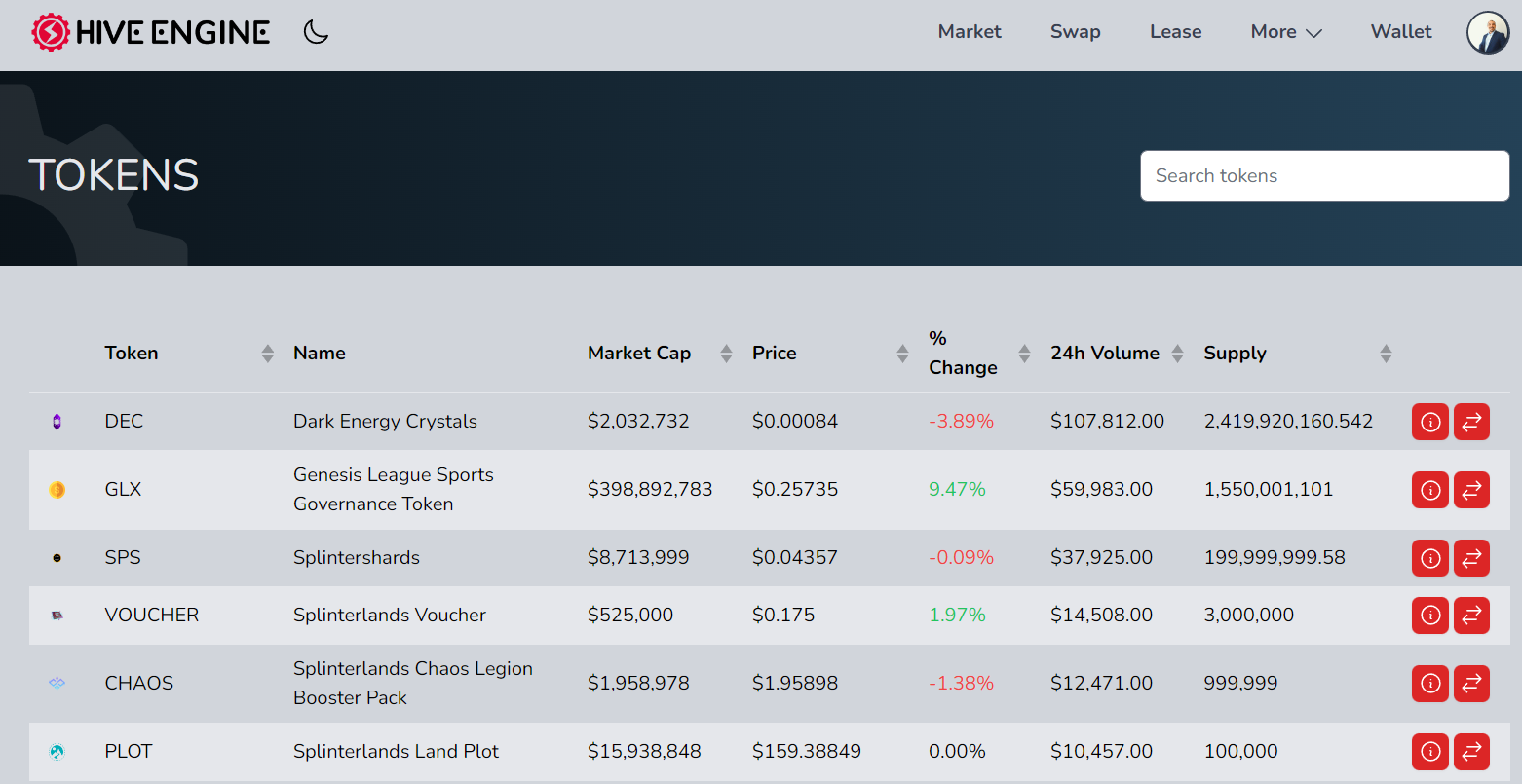Click the VOUCHER token logo

[x=57, y=616]
